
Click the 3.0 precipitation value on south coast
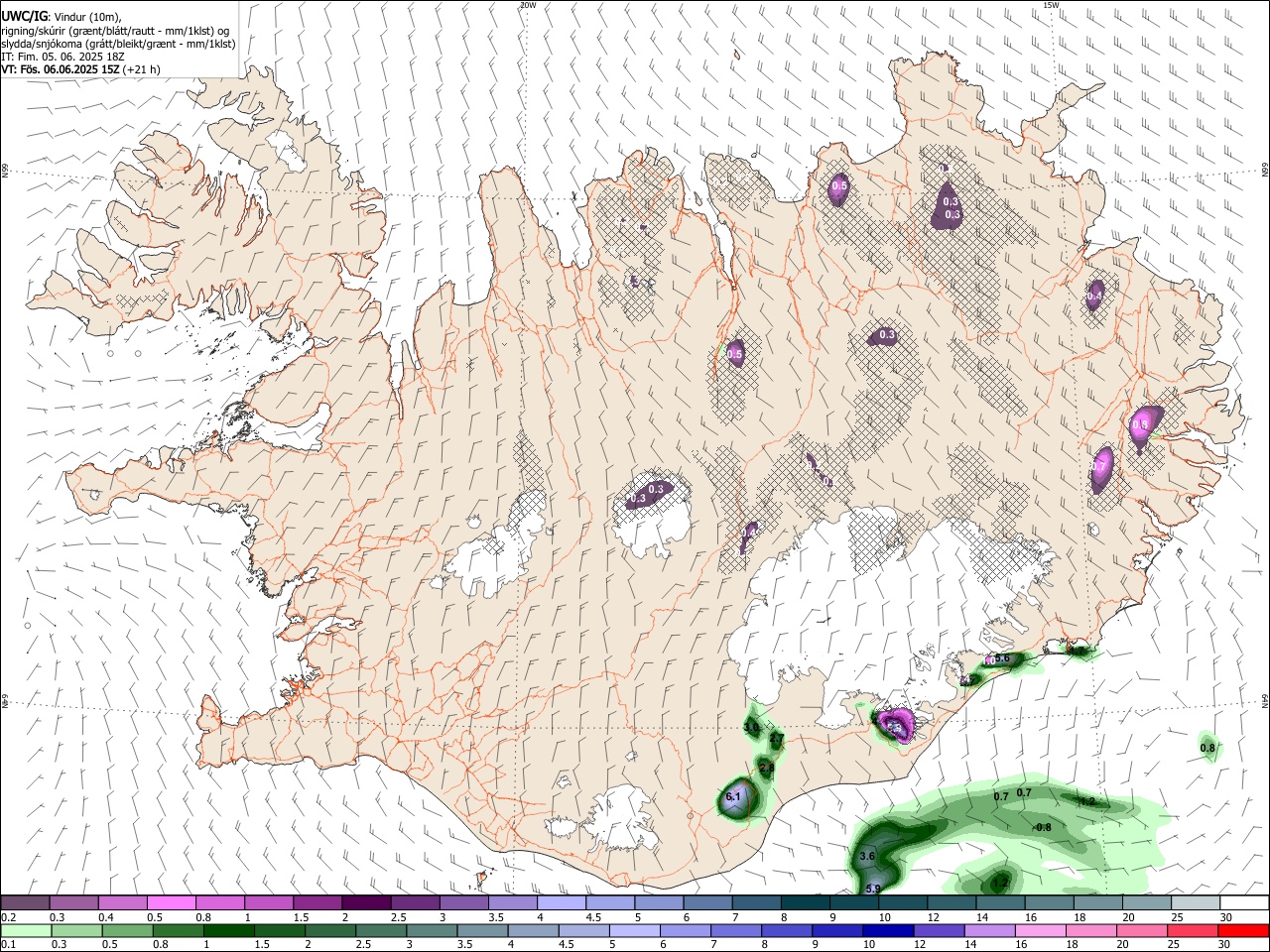click(x=751, y=727)
